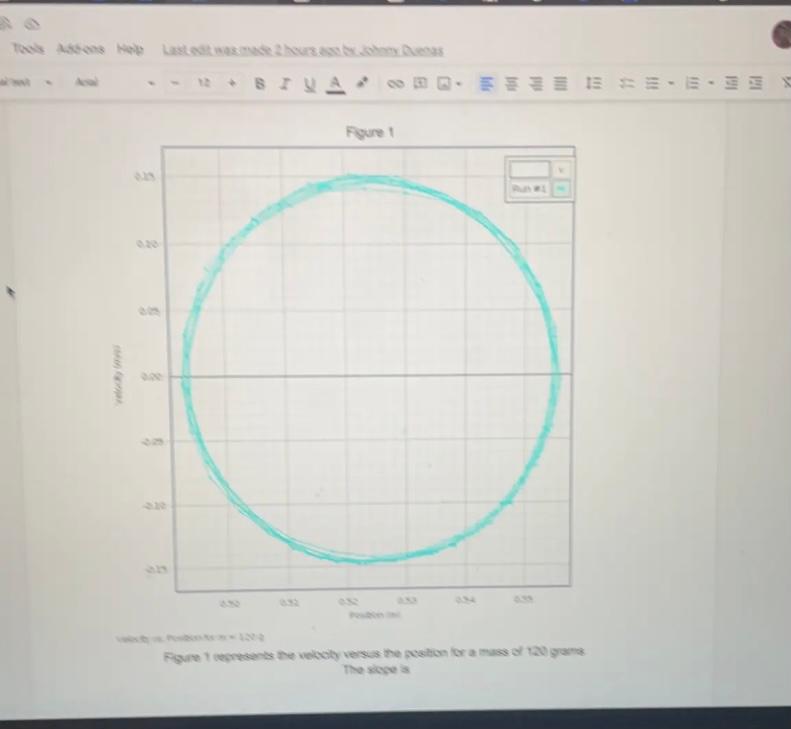Open line spacing options
This screenshot has height=729, width=791.
[x=594, y=83]
